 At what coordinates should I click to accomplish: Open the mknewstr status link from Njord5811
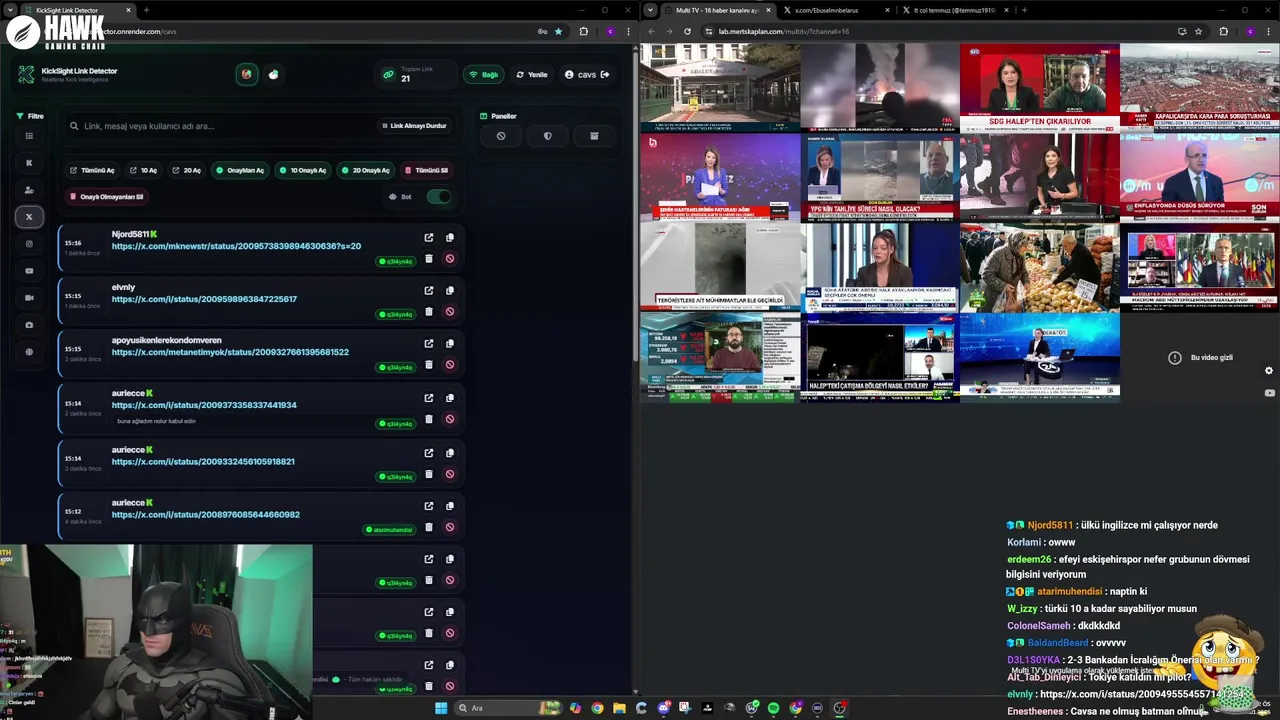point(236,246)
